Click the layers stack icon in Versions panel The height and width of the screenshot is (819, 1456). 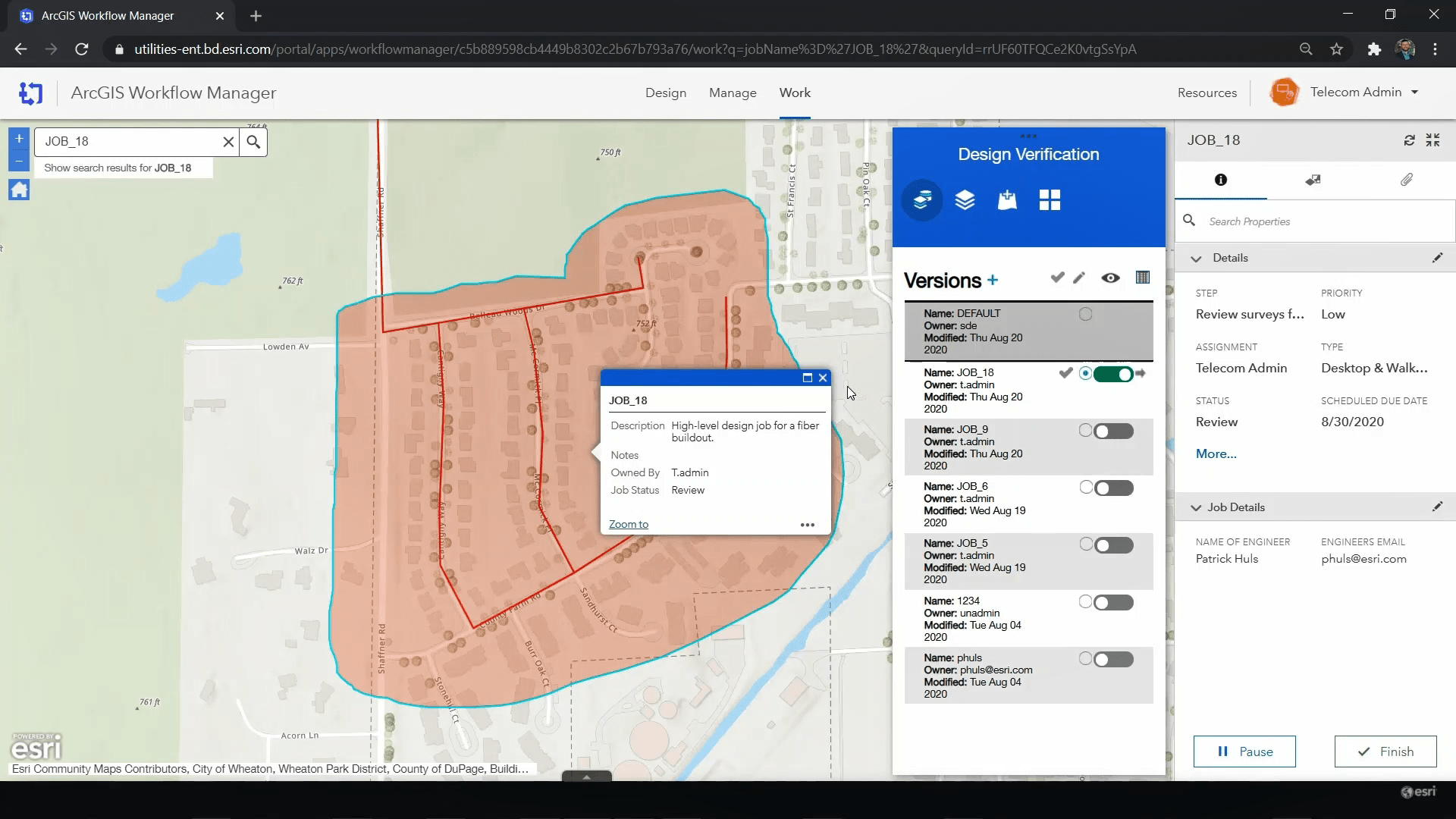pyautogui.click(x=965, y=200)
